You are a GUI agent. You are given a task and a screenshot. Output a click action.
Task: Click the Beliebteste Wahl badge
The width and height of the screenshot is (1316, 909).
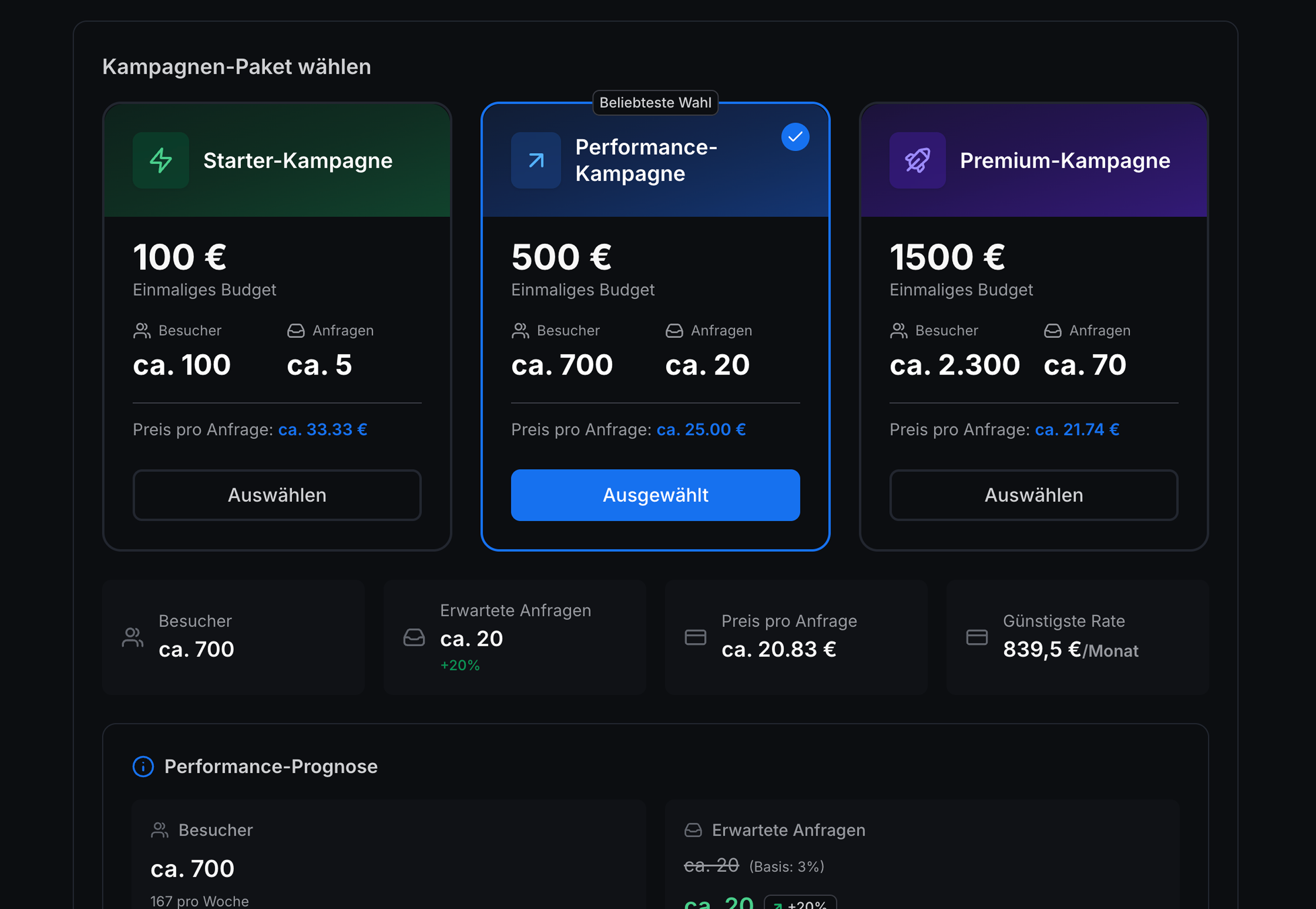(655, 102)
